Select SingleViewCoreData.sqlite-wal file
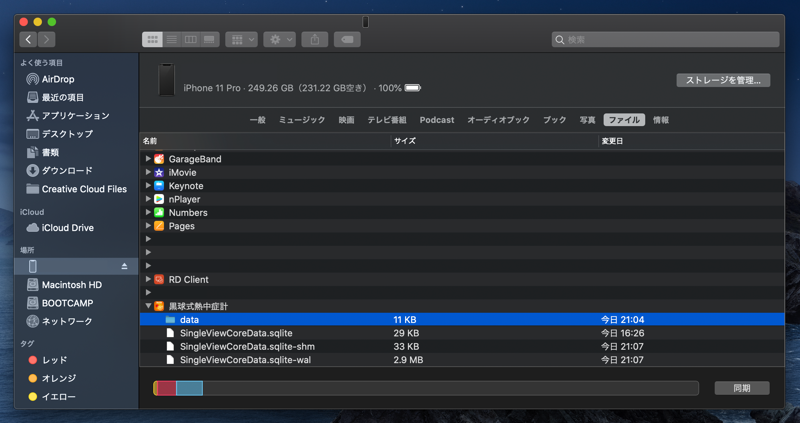 pos(462,360)
